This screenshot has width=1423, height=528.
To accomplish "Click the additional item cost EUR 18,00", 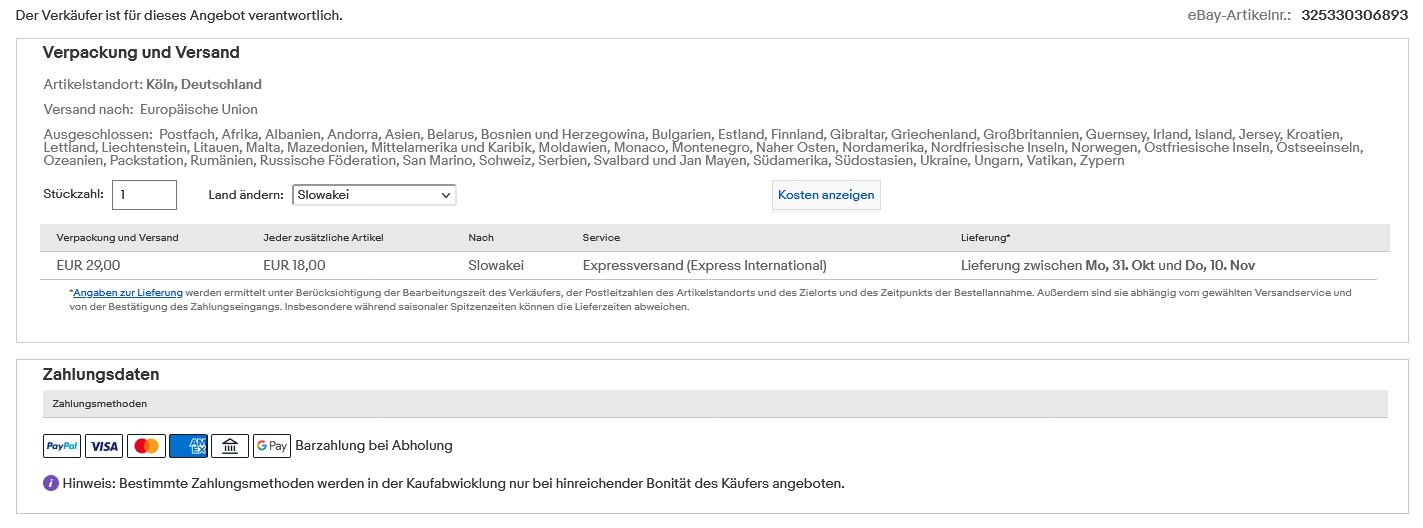I will [294, 266].
